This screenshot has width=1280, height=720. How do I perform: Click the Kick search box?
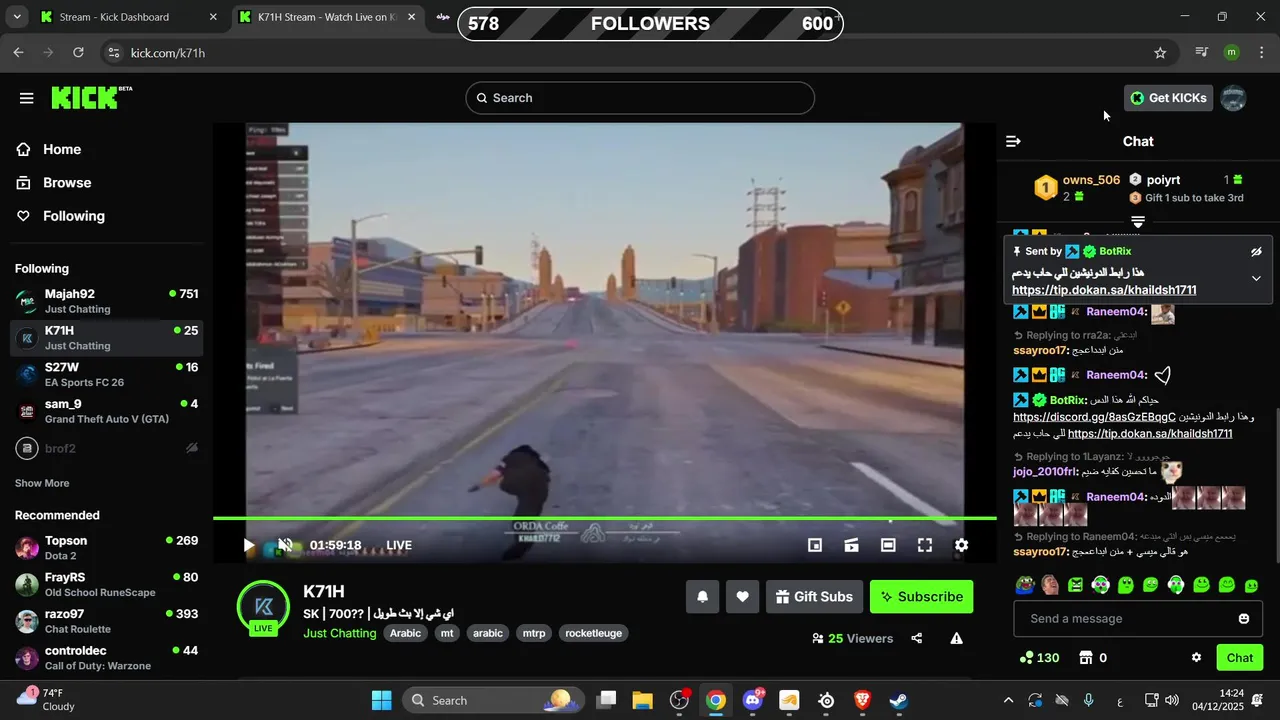[640, 98]
